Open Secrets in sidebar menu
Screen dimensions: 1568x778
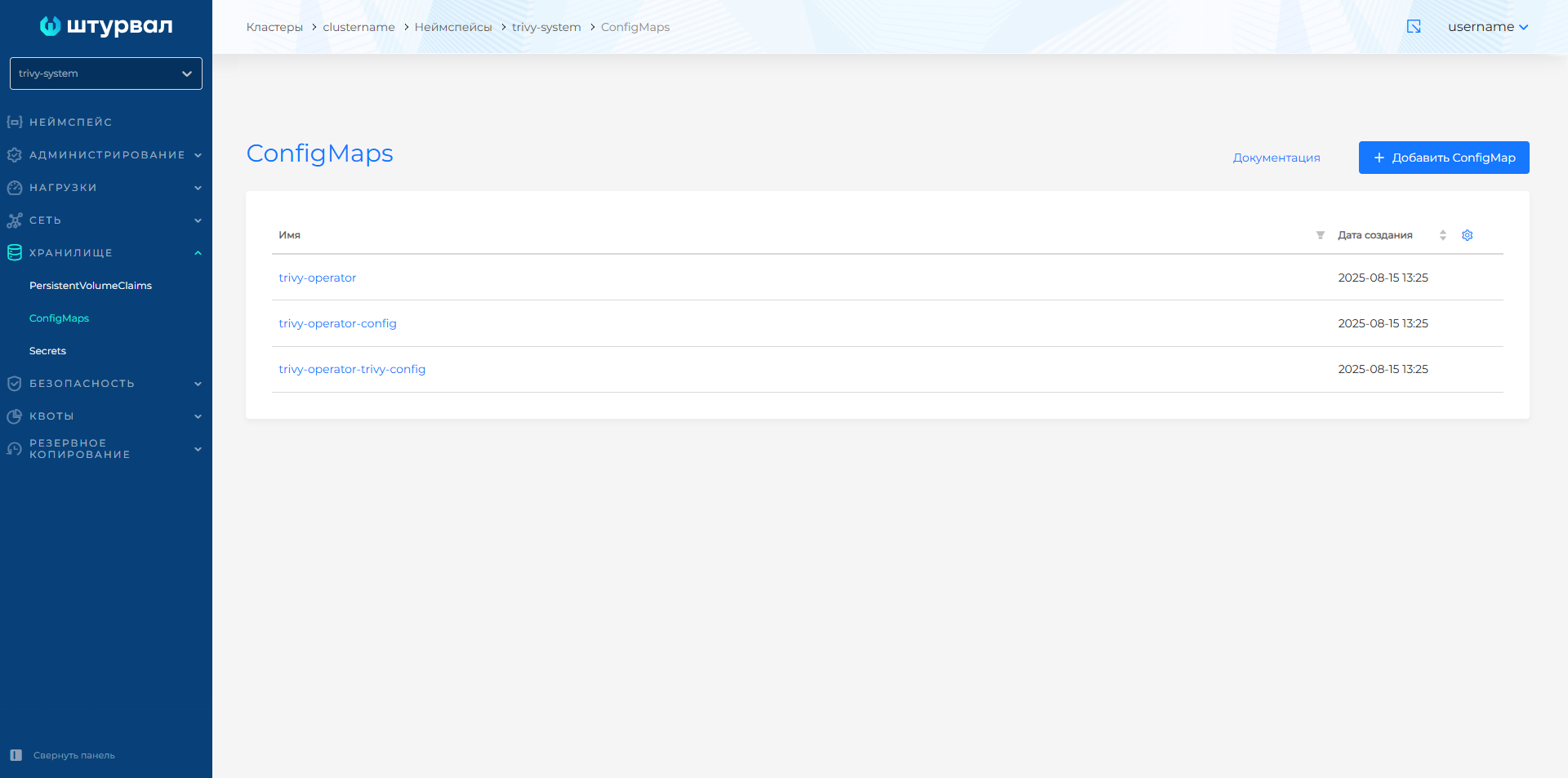coord(47,351)
